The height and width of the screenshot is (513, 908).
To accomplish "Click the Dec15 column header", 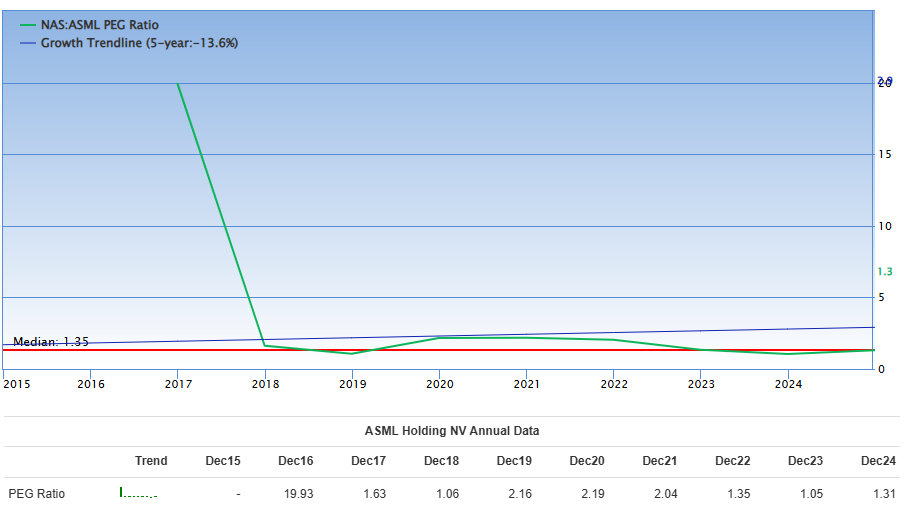I will [223, 461].
